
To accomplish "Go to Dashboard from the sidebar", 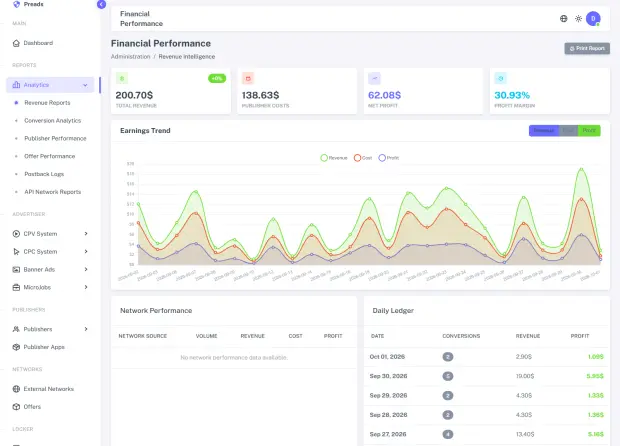I will tap(38, 43).
